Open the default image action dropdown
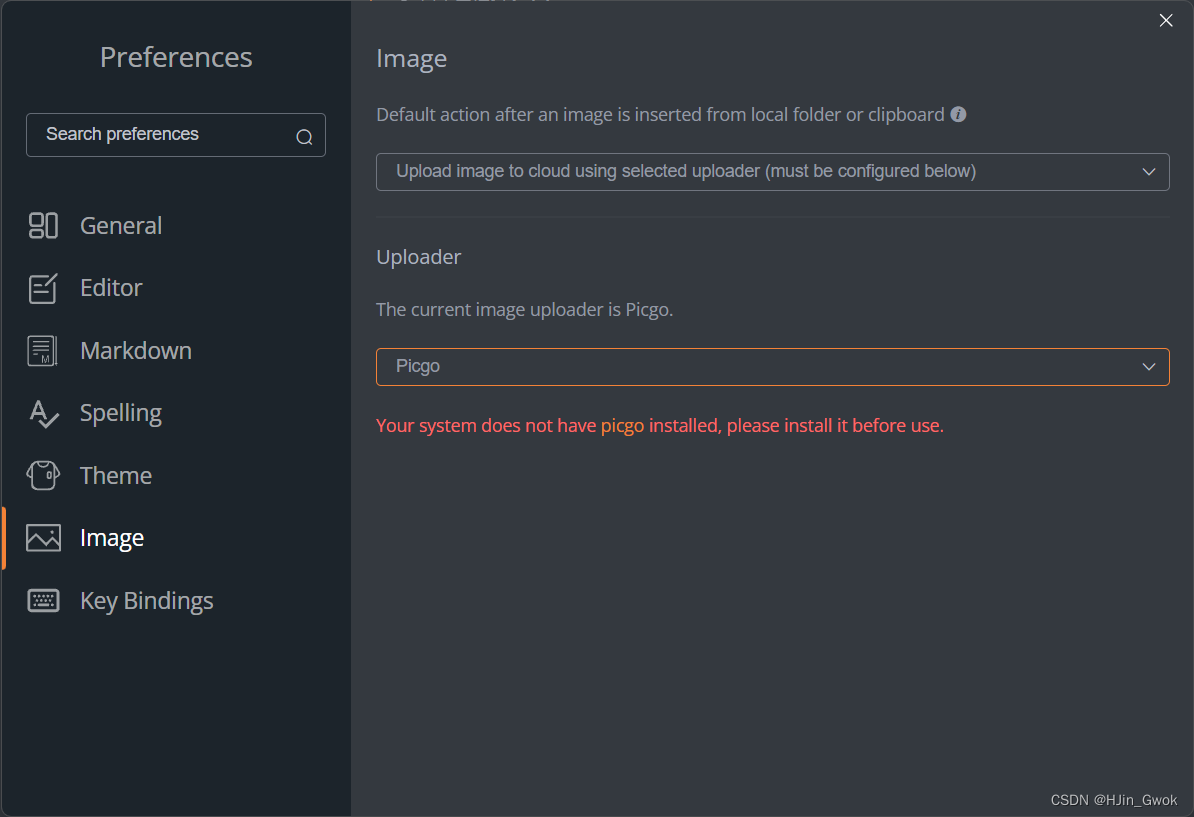 (x=772, y=172)
